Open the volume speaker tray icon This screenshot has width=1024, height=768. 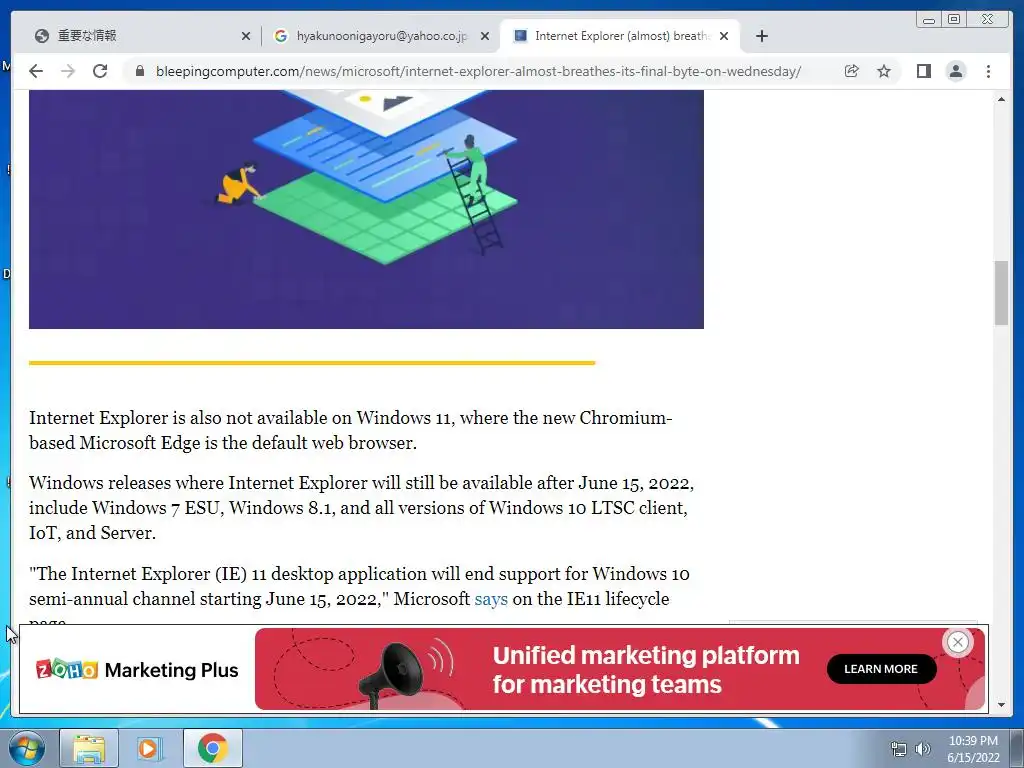click(x=923, y=749)
